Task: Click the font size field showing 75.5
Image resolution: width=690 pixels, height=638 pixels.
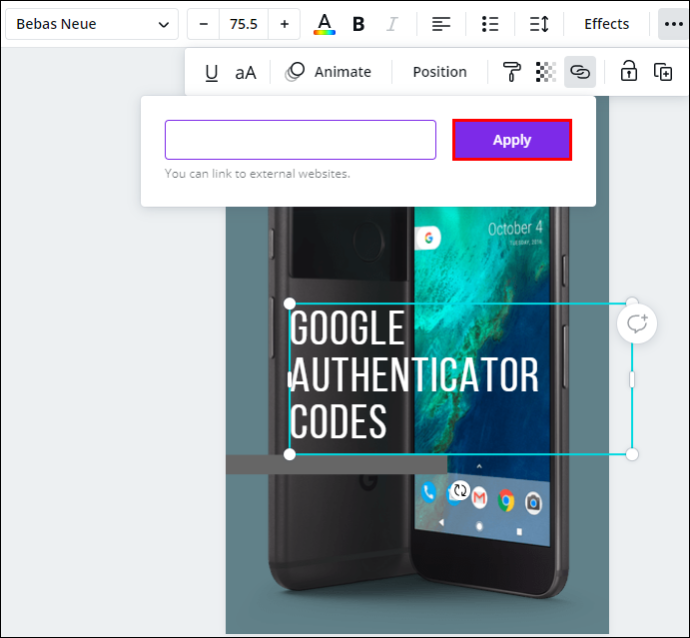Action: pos(243,24)
